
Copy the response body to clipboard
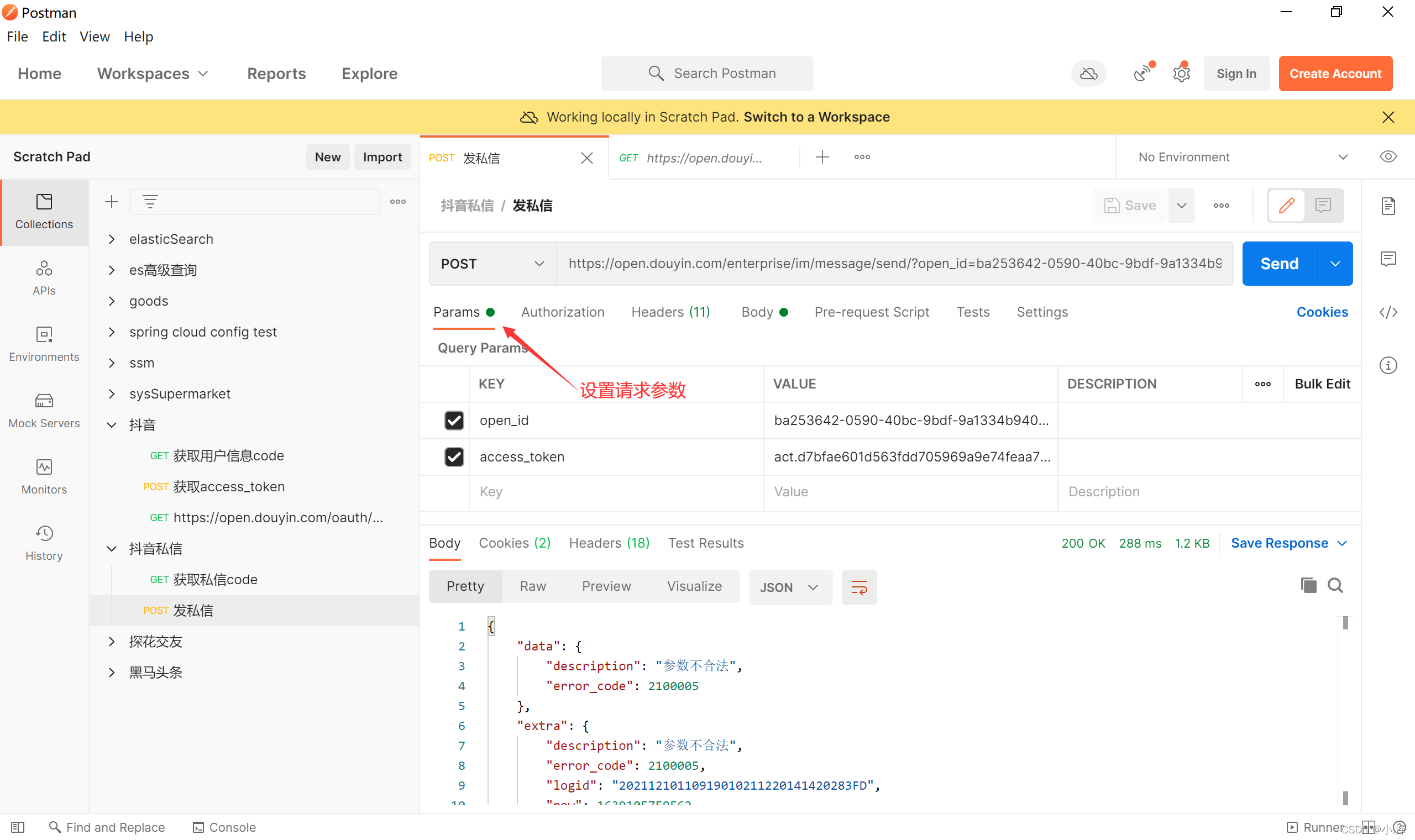click(1308, 585)
